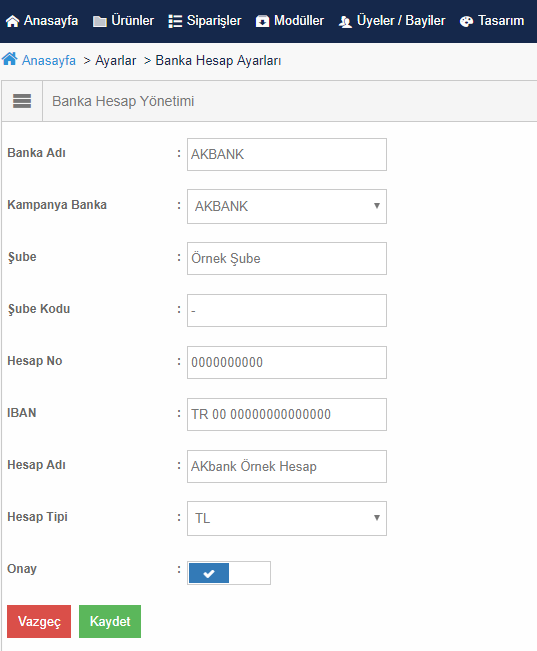Open the hamburger menu beside Banka Hesap Yönetimi
Screen dimensions: 537x651
tap(22, 101)
